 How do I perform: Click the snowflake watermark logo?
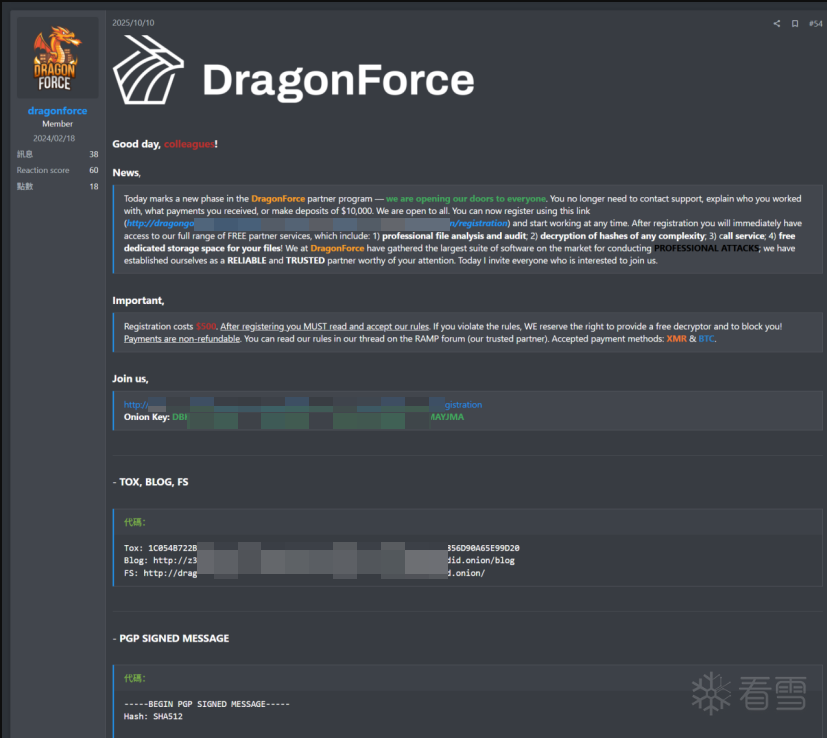pyautogui.click(x=711, y=692)
